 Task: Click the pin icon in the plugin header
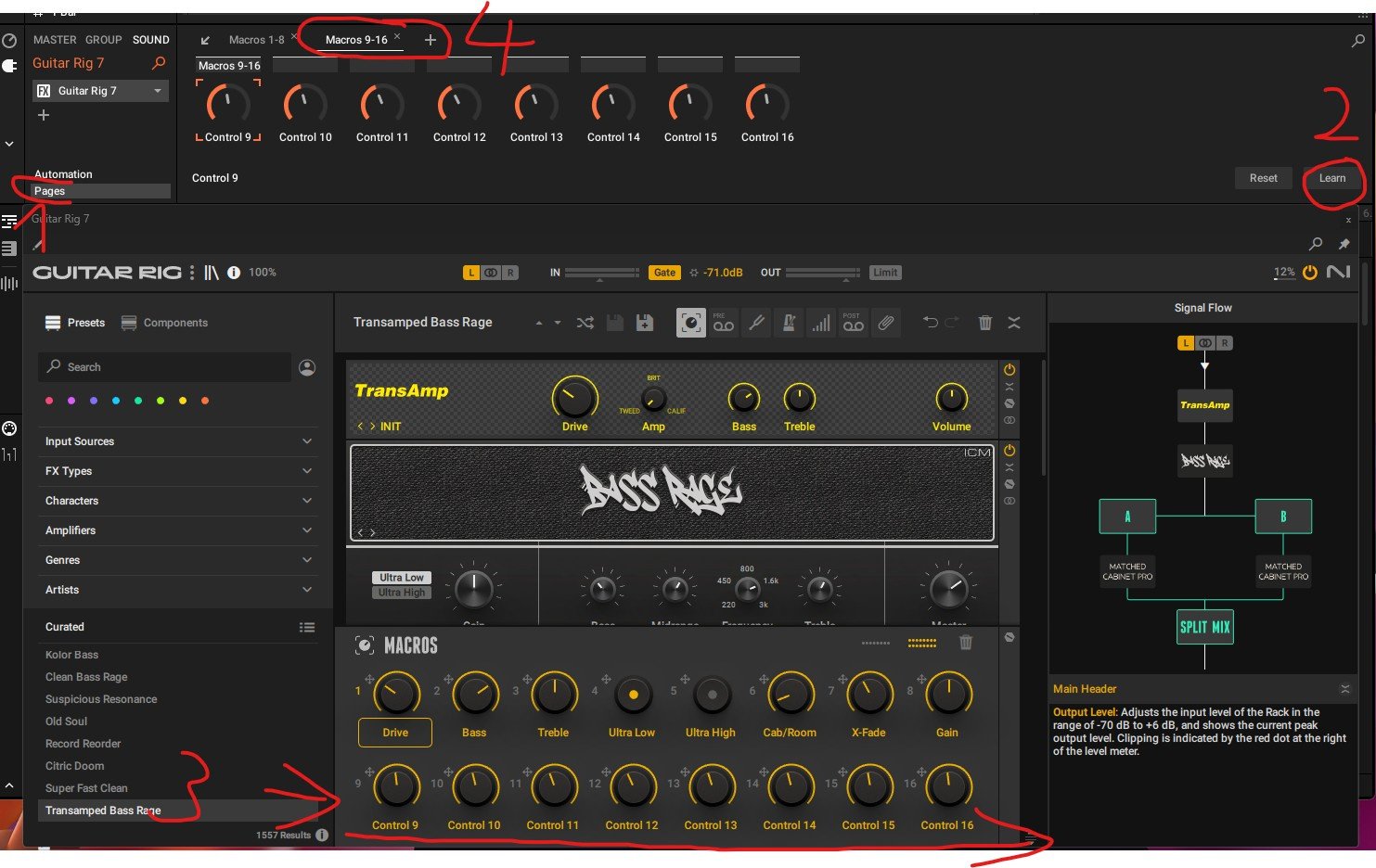(1344, 244)
